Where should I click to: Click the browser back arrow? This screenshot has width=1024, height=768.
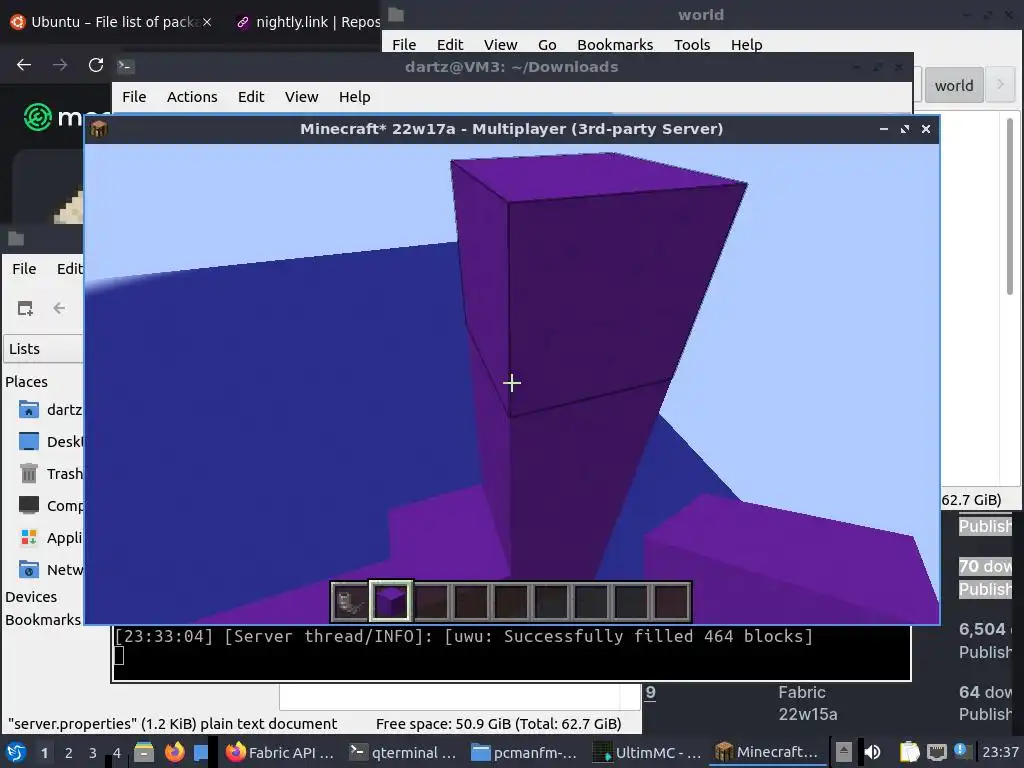click(x=24, y=65)
